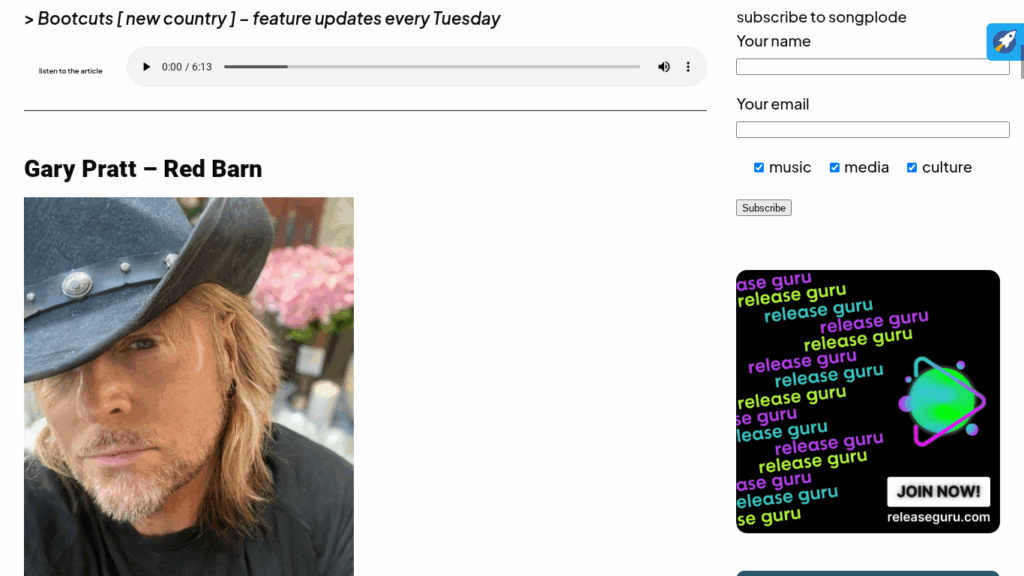Click the Bootcuts new country headline
This screenshot has width=1024, height=576.
click(x=262, y=18)
